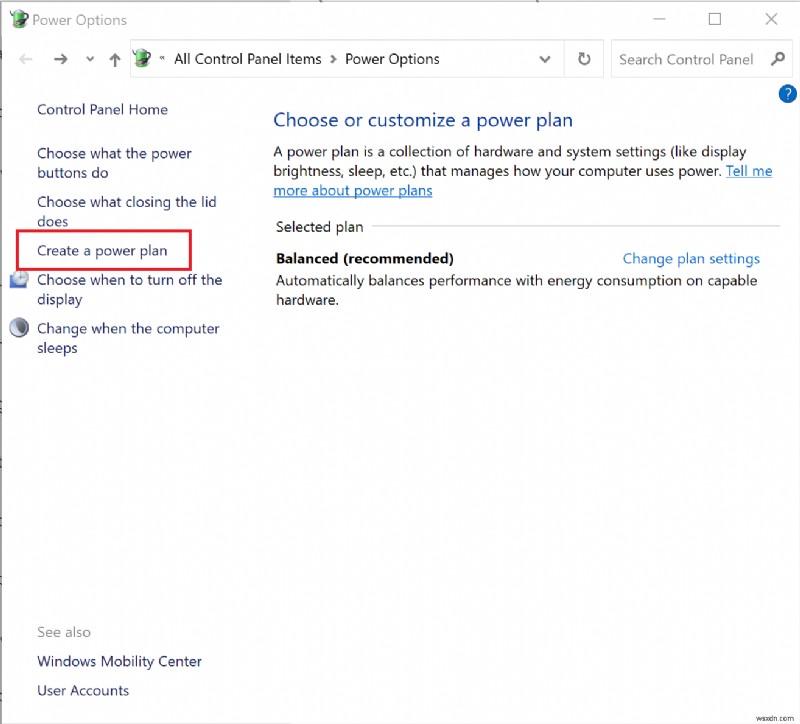Click the search magnifier icon

778,59
